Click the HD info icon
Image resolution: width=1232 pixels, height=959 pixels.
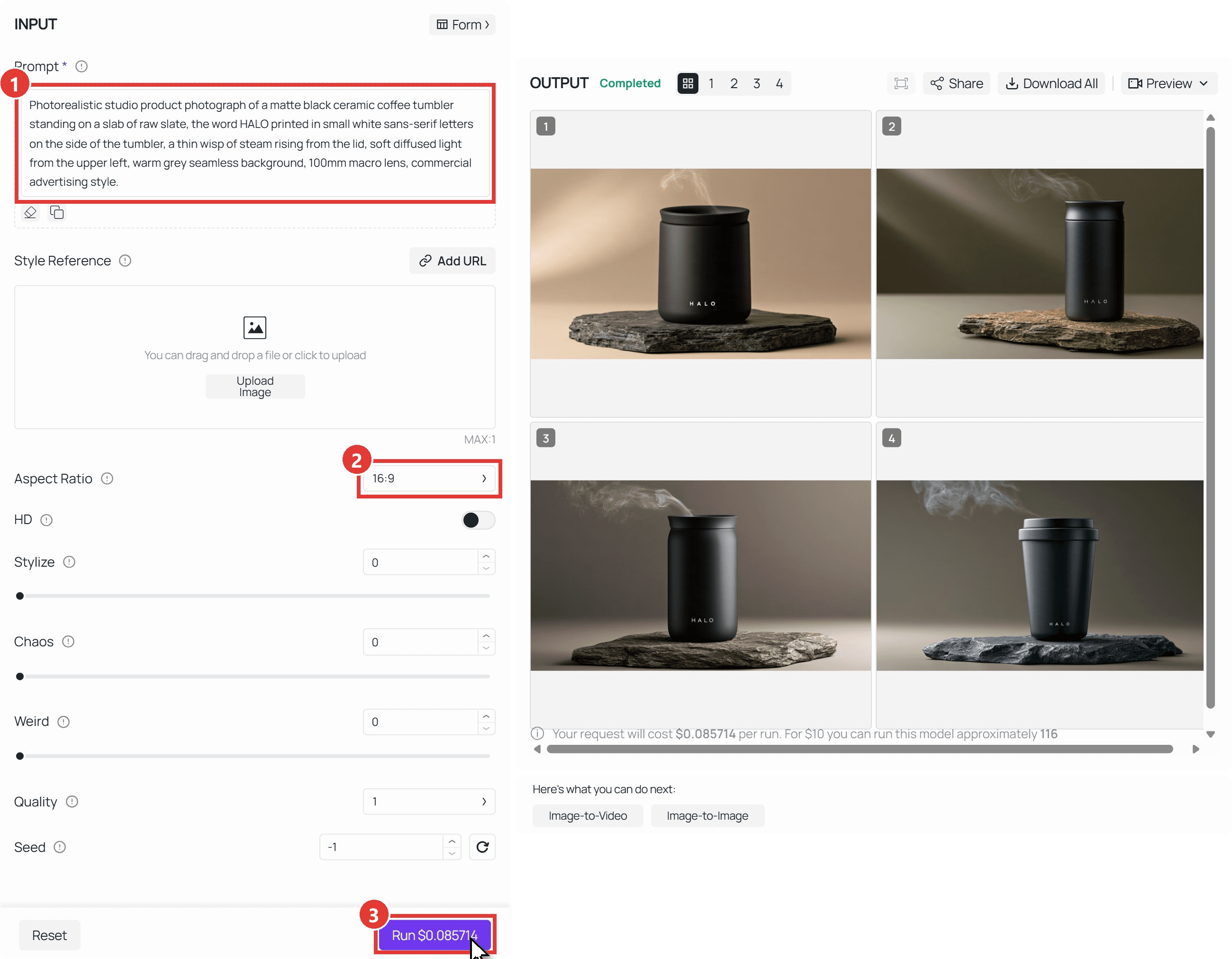pos(47,520)
